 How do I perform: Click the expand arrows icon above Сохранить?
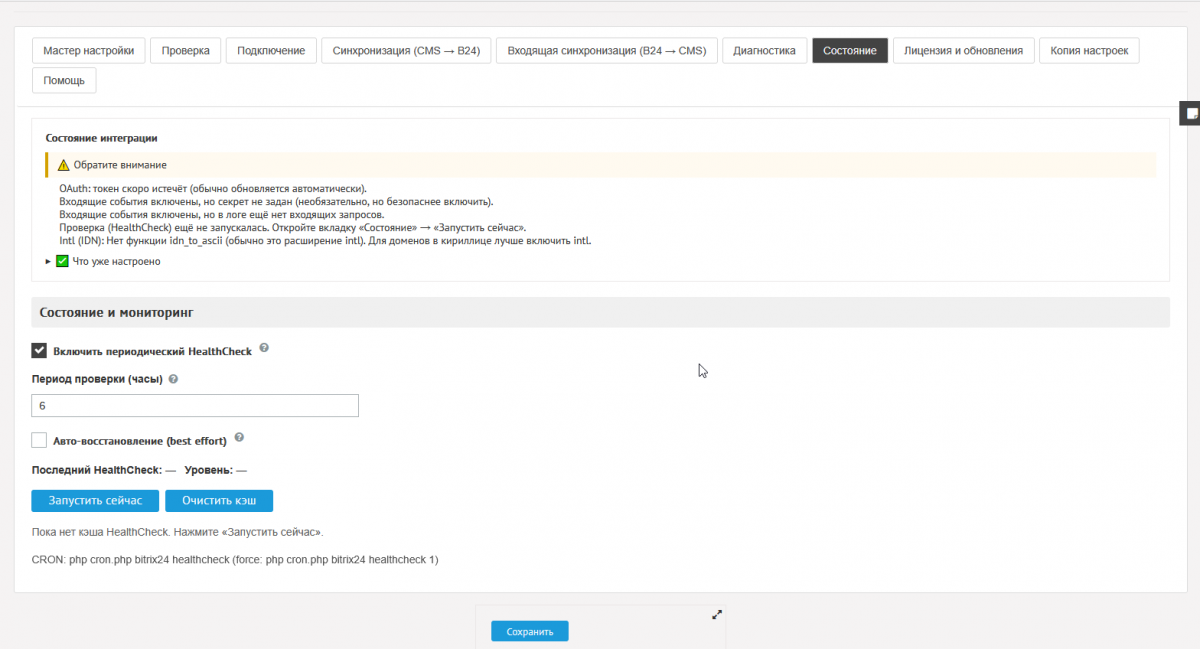coord(716,615)
